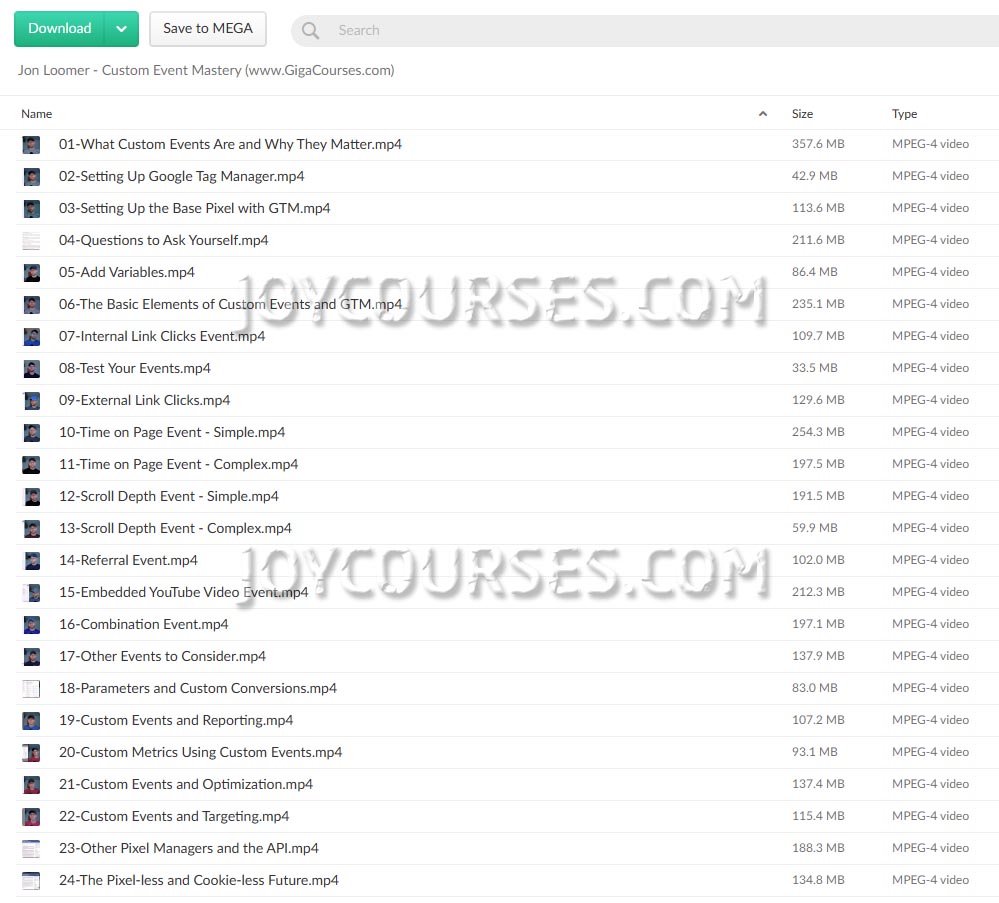Click thumbnail of 07-Internal Link Clicks Event
999x903 pixels.
[31, 336]
